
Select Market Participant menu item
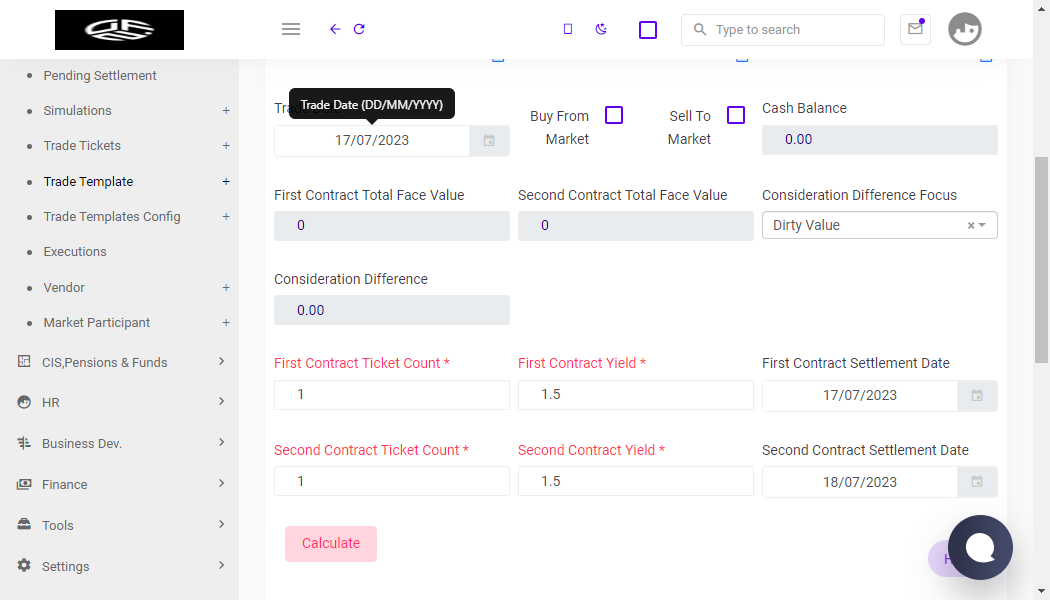[x=97, y=323]
